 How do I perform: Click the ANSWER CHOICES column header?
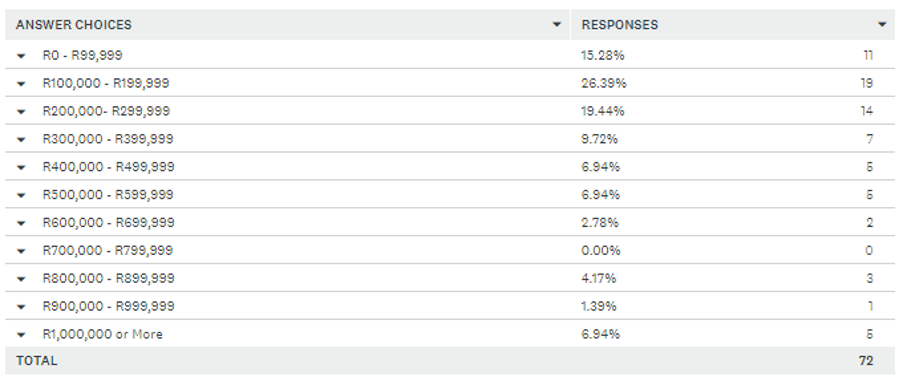point(74,25)
